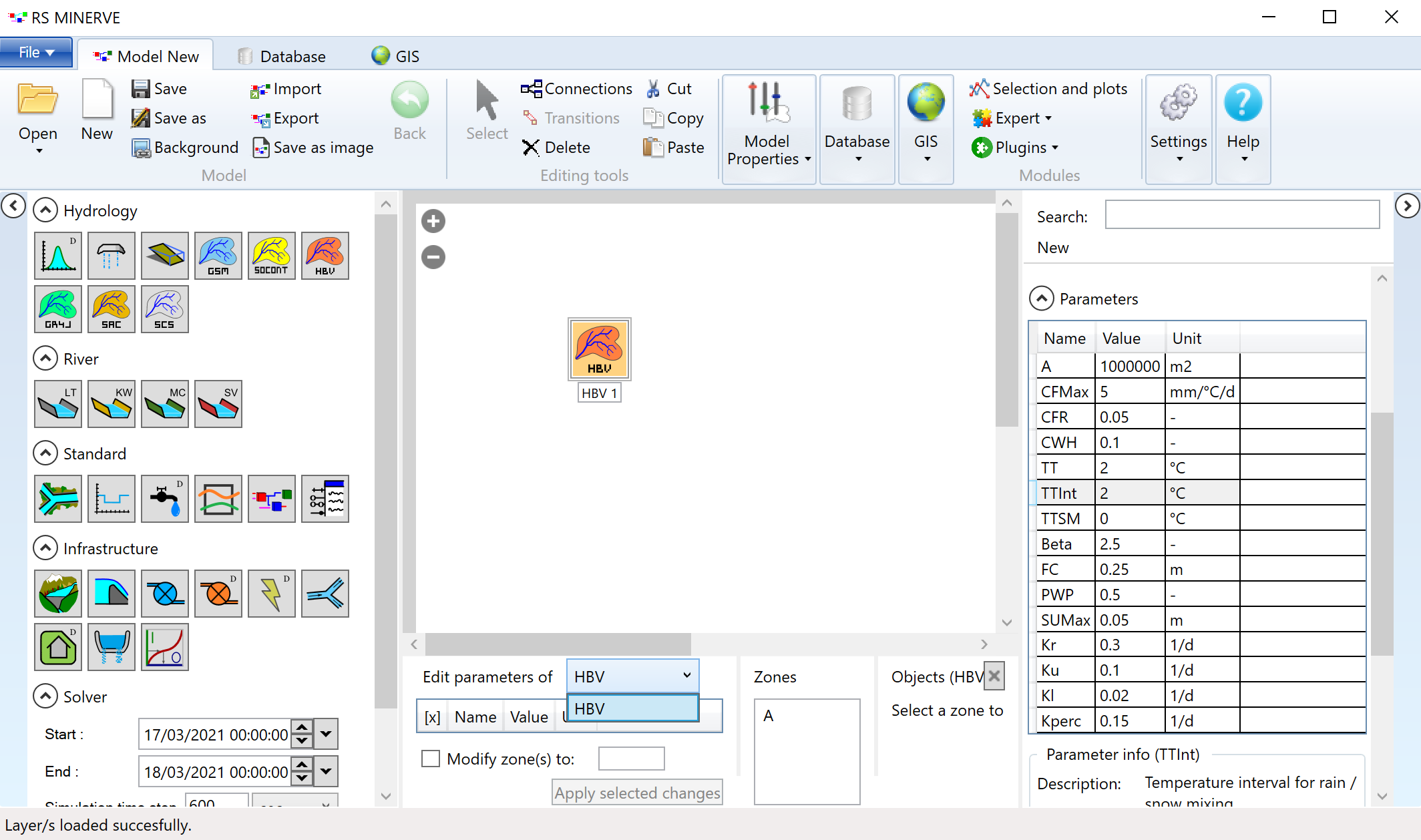Open the Start date picker dropdown

(326, 734)
